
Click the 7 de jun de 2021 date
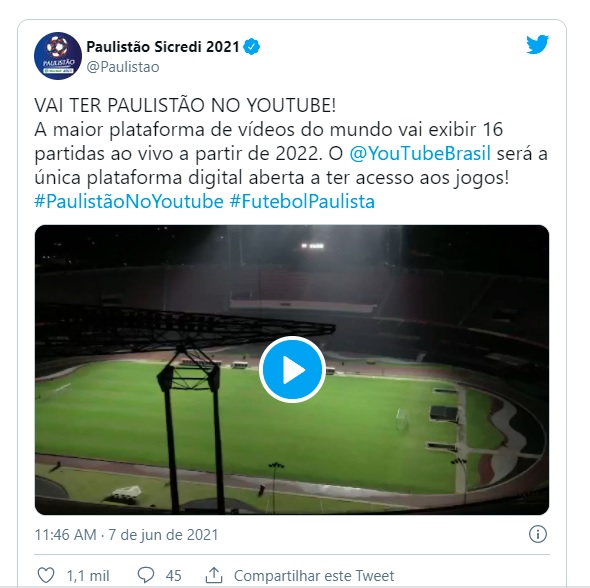point(163,535)
